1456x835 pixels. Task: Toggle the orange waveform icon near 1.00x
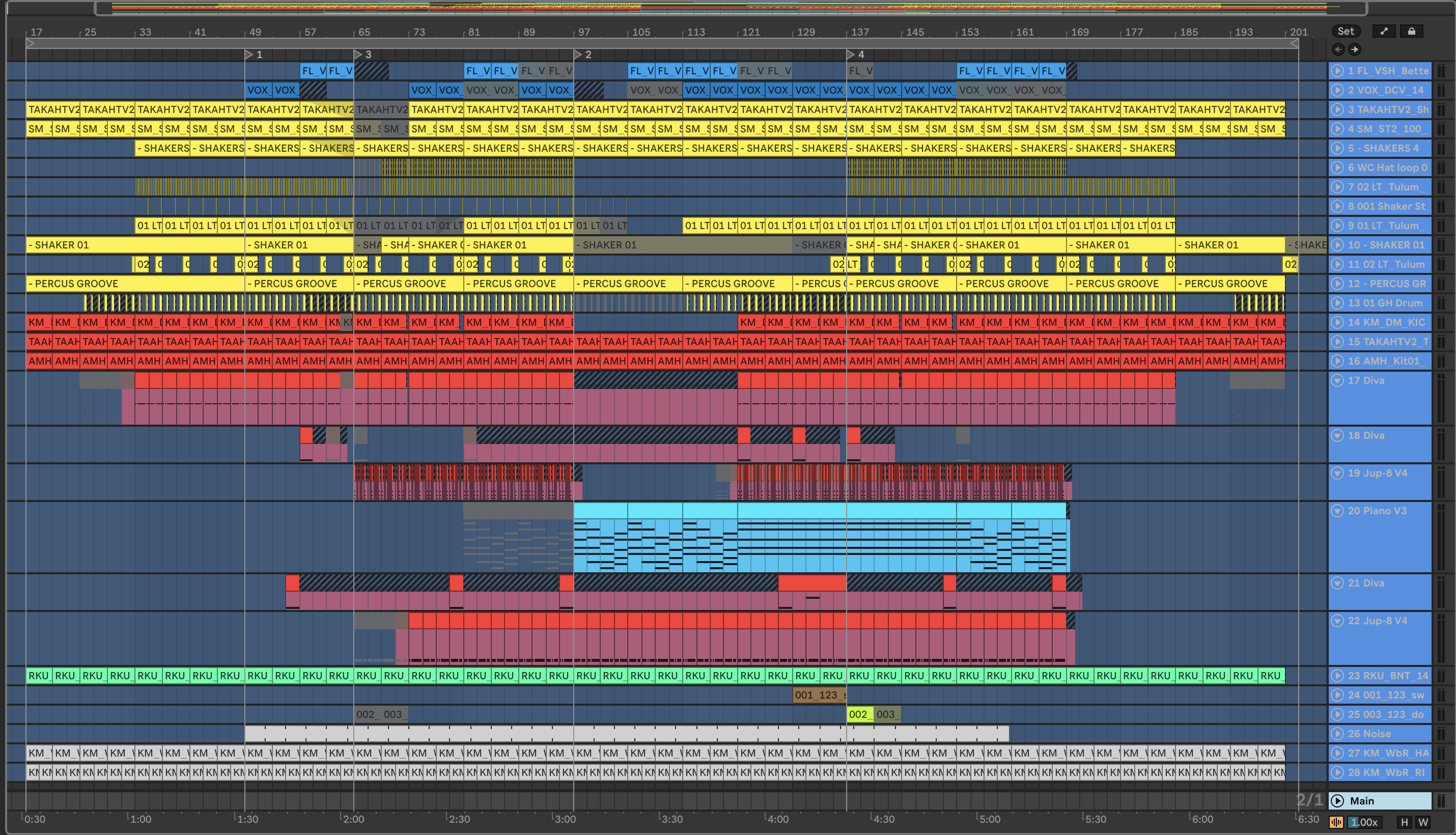click(1336, 822)
